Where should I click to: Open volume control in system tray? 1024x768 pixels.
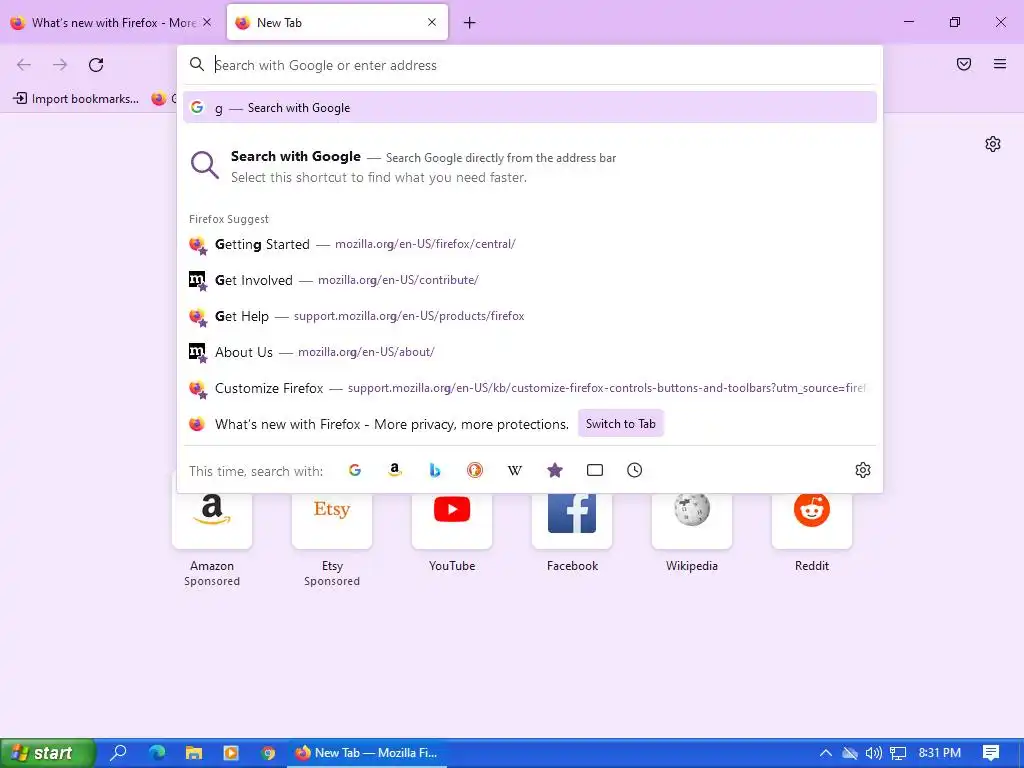(x=873, y=753)
